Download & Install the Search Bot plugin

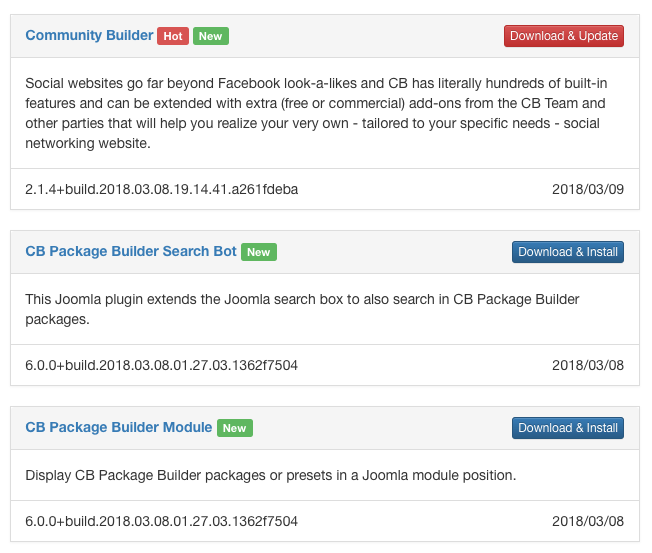[x=568, y=252]
